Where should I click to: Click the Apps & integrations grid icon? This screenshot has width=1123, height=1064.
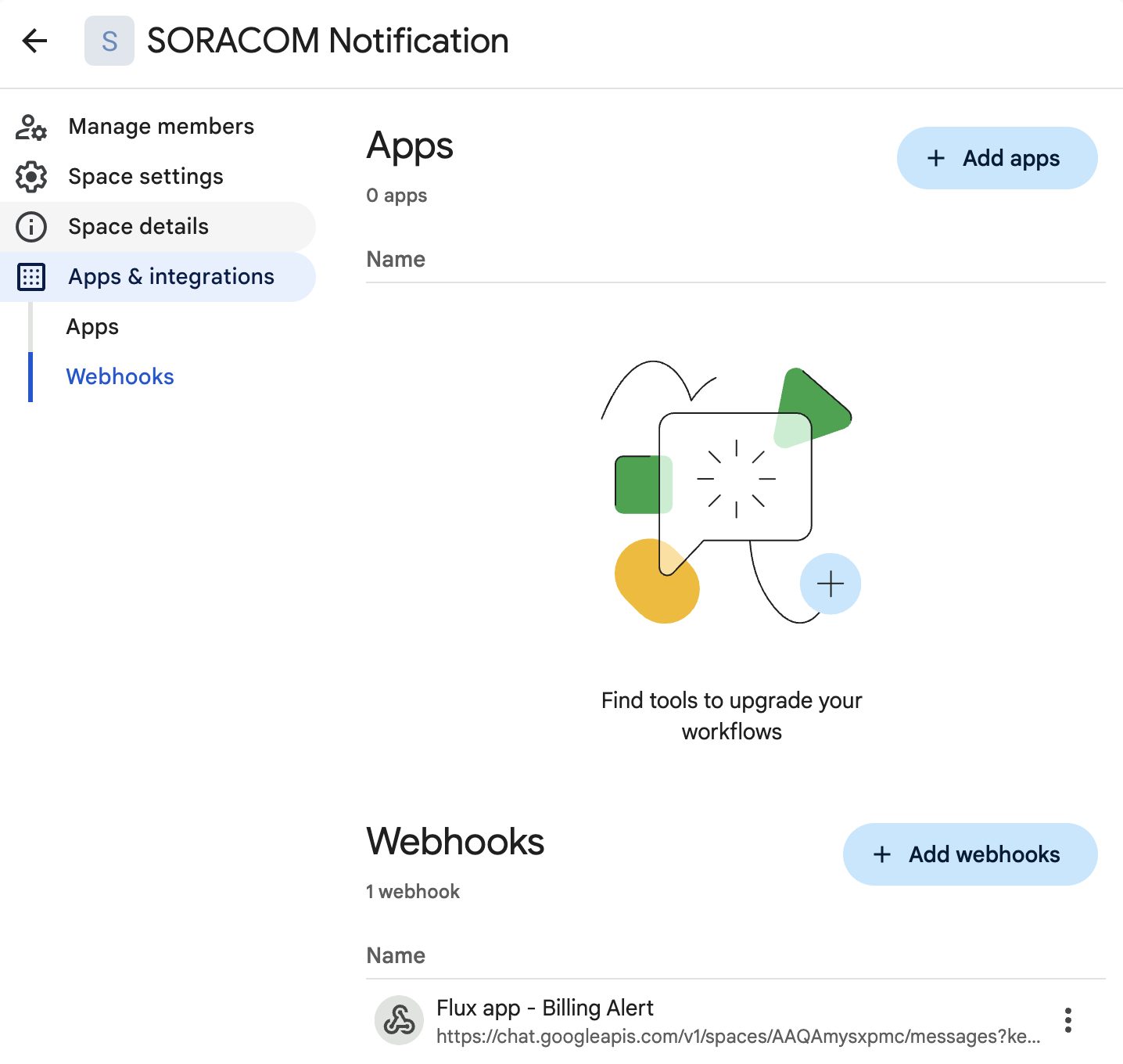[31, 277]
